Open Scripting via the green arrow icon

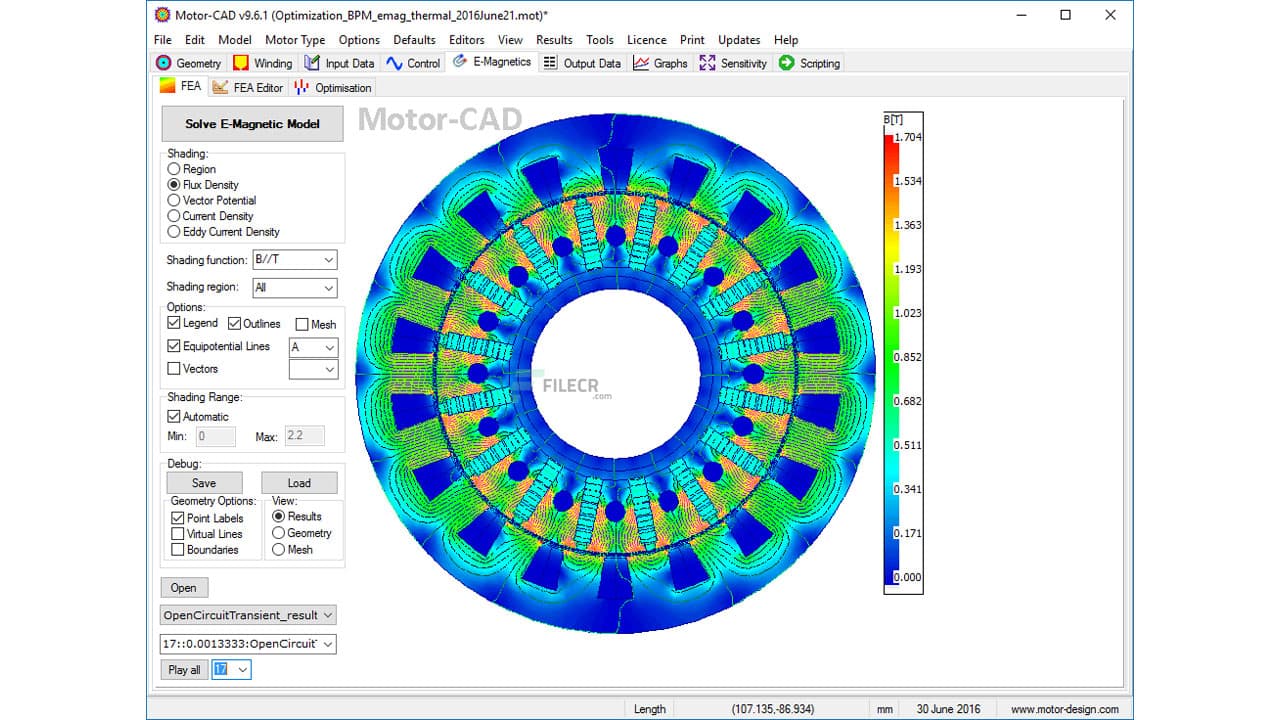tap(787, 62)
